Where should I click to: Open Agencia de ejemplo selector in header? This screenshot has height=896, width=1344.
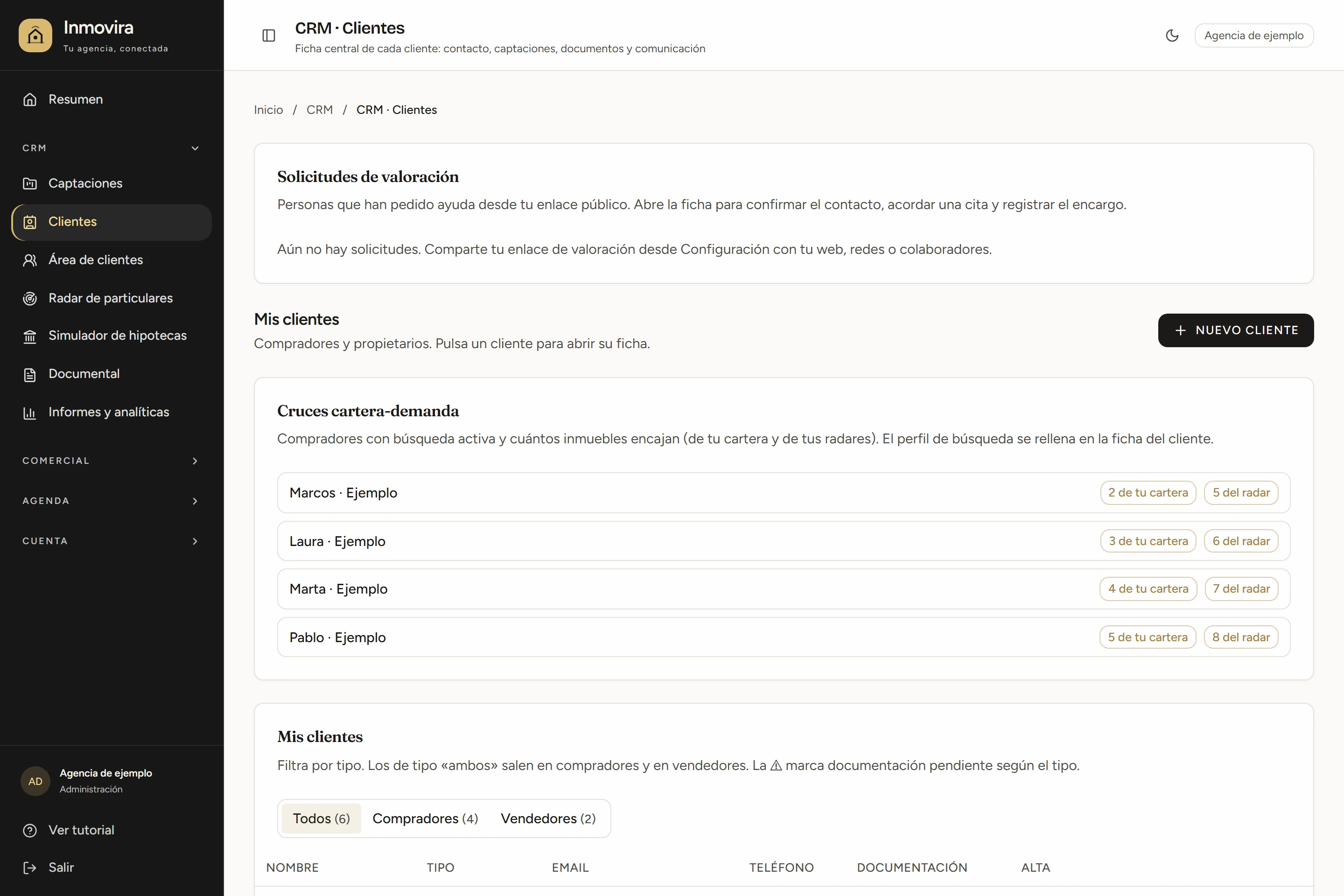coord(1254,35)
